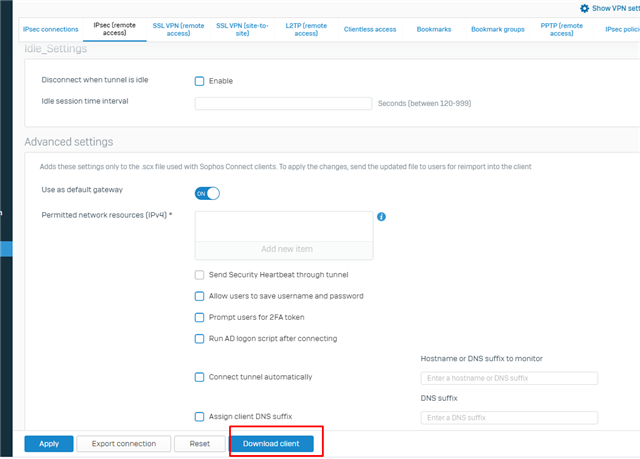Click the Reset button
The height and width of the screenshot is (459, 640).
tap(200, 444)
